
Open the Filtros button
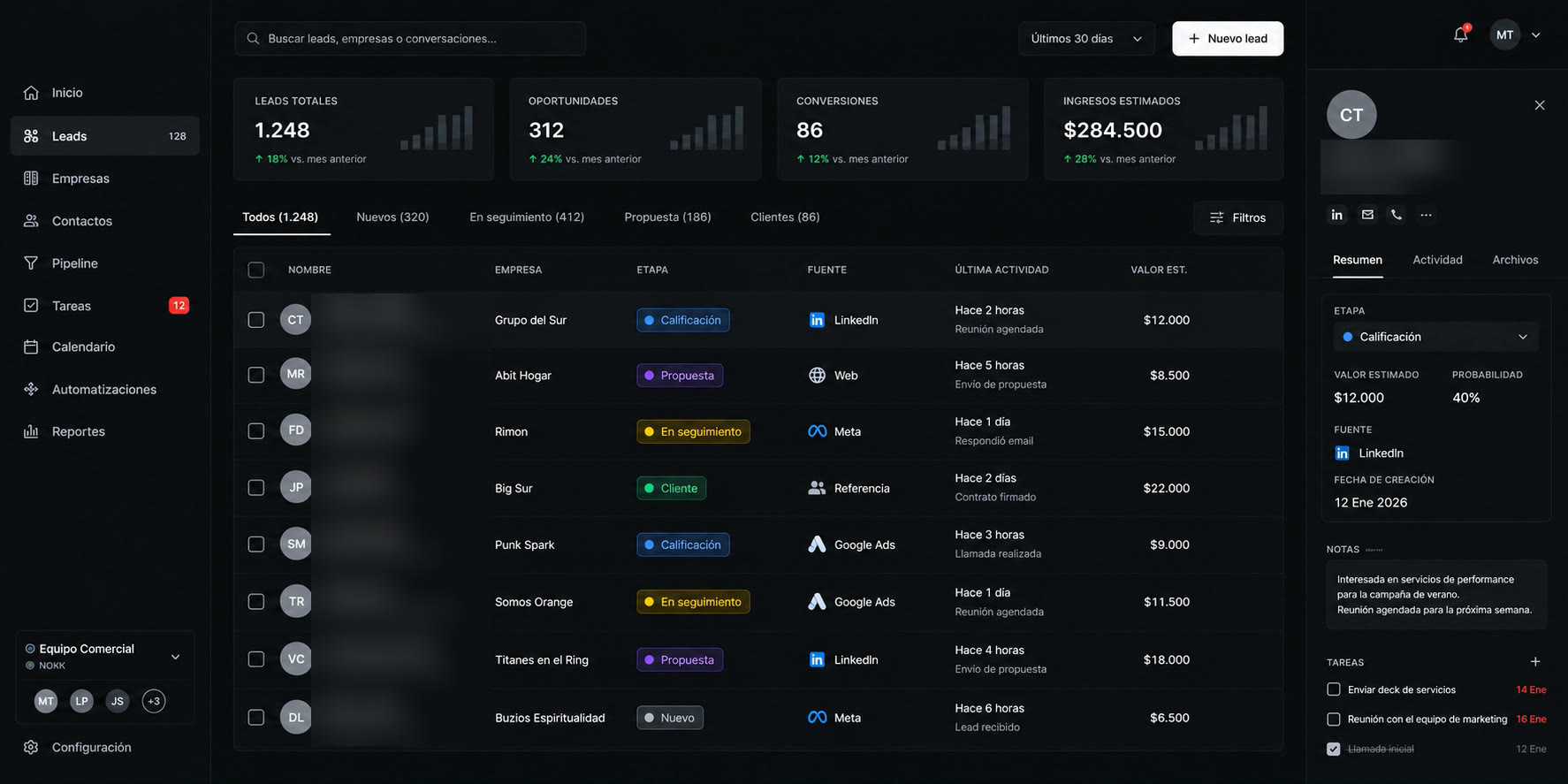coord(1237,217)
